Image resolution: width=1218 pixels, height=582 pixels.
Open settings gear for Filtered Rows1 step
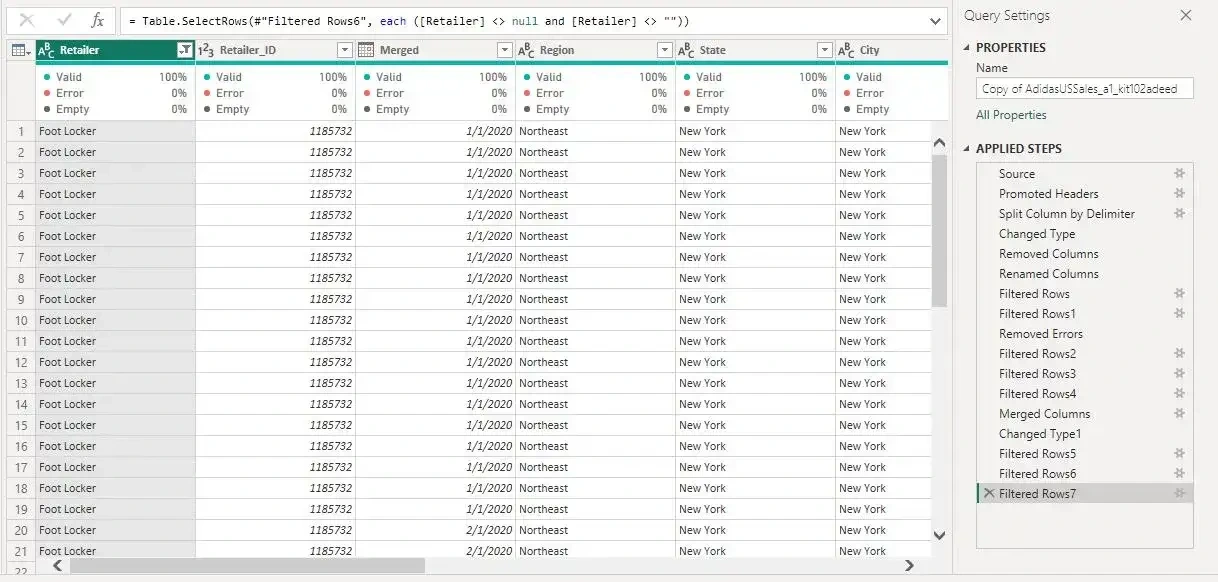(x=1179, y=313)
